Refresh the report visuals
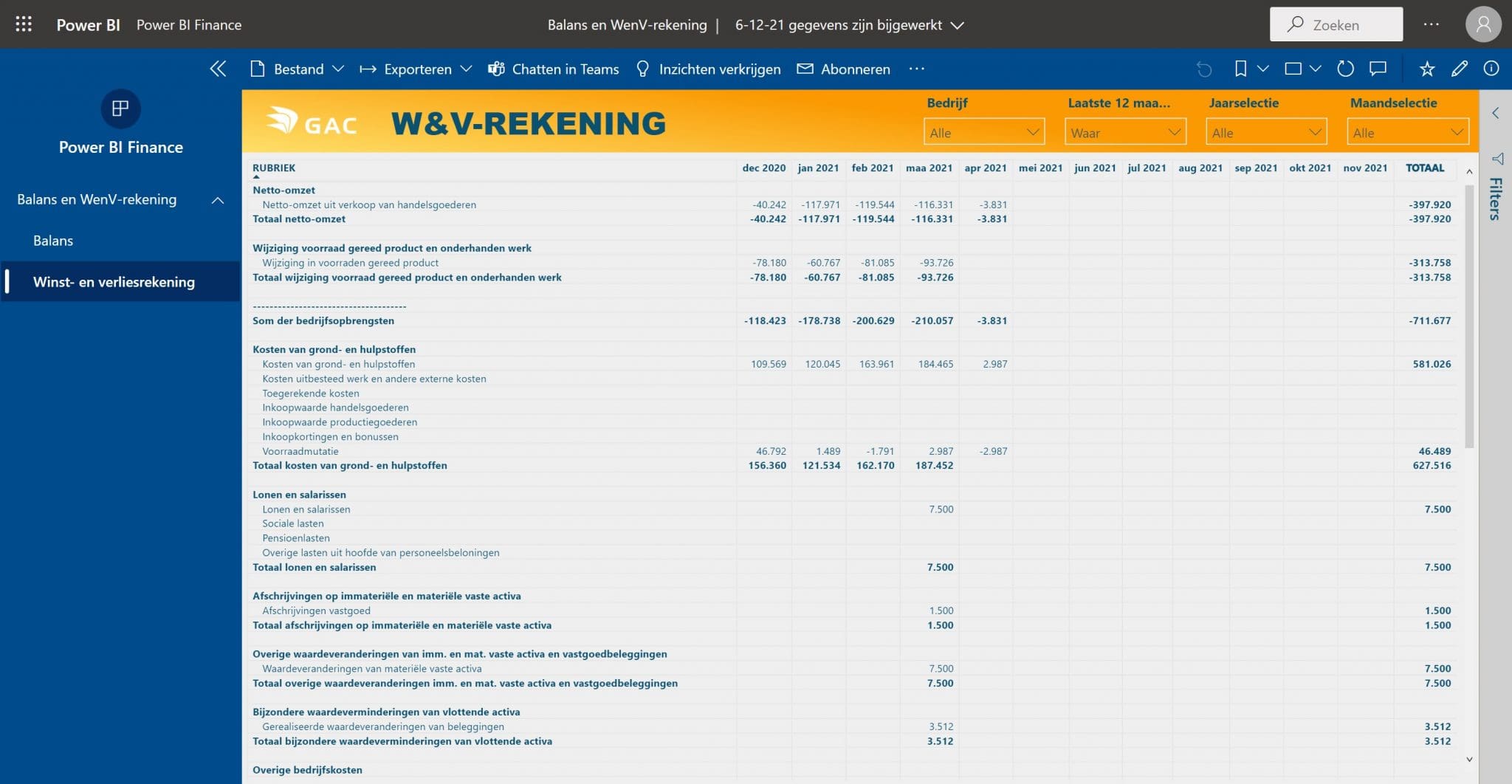Image resolution: width=1512 pixels, height=784 pixels. (1345, 69)
